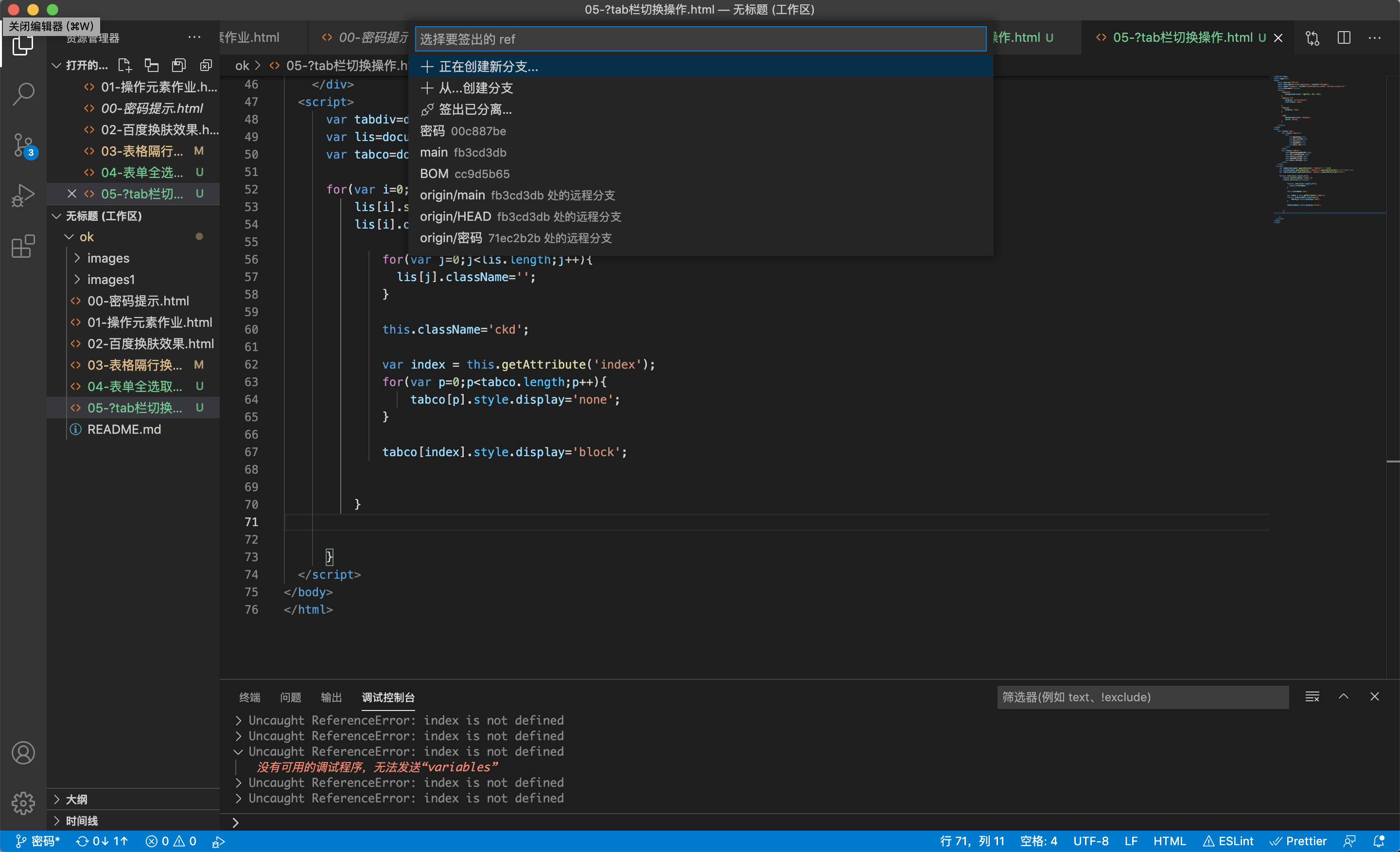Select 签出已分离... option
This screenshot has height=852, width=1400.
[x=700, y=110]
